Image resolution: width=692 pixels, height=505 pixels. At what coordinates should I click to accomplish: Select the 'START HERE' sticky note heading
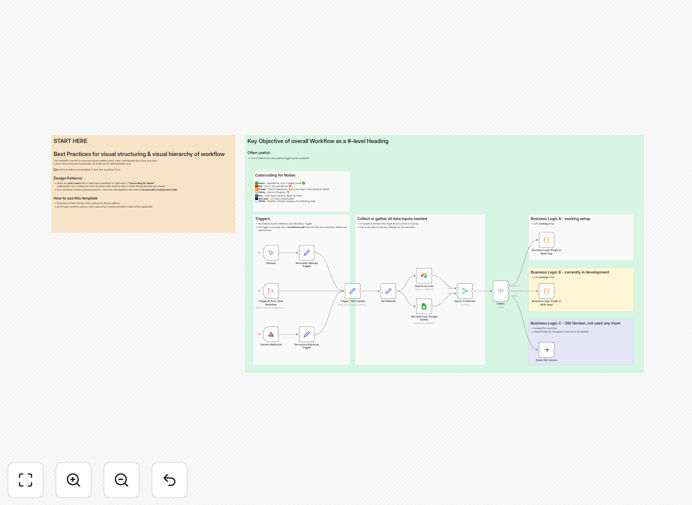click(x=70, y=141)
